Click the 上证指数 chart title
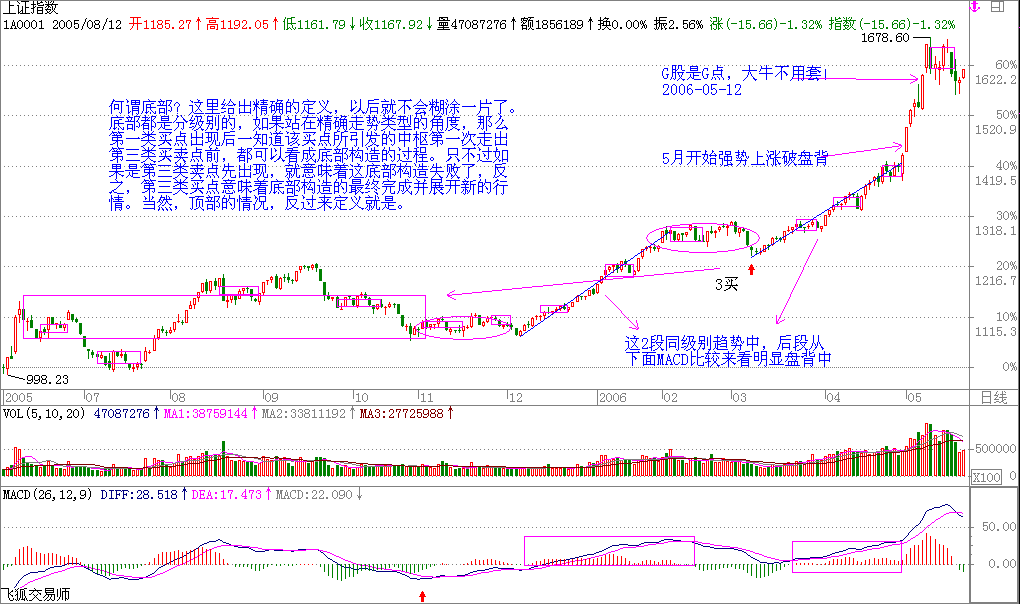This screenshot has width=1020, height=604. click(x=31, y=7)
